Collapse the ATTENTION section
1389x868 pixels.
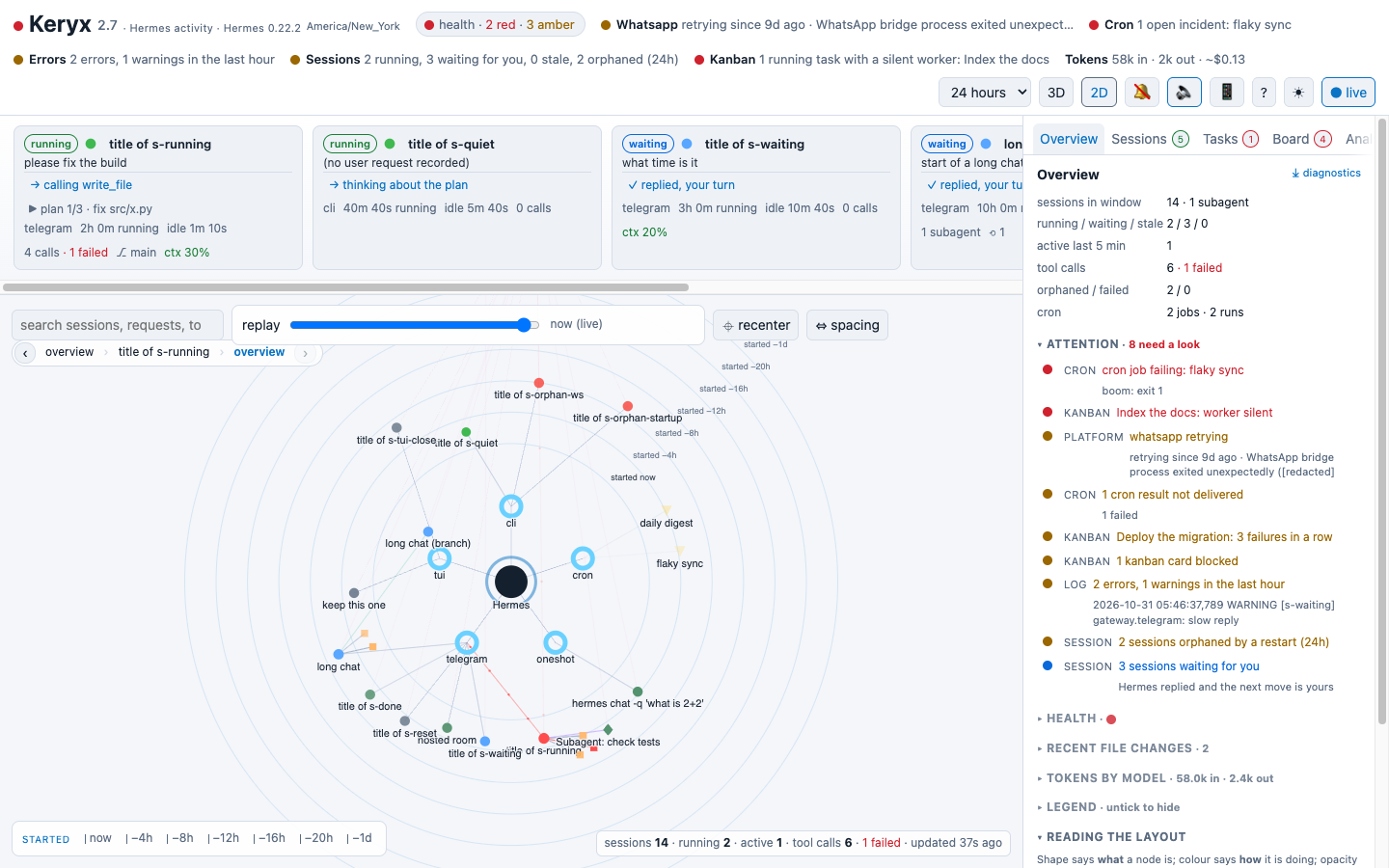pyautogui.click(x=1119, y=344)
